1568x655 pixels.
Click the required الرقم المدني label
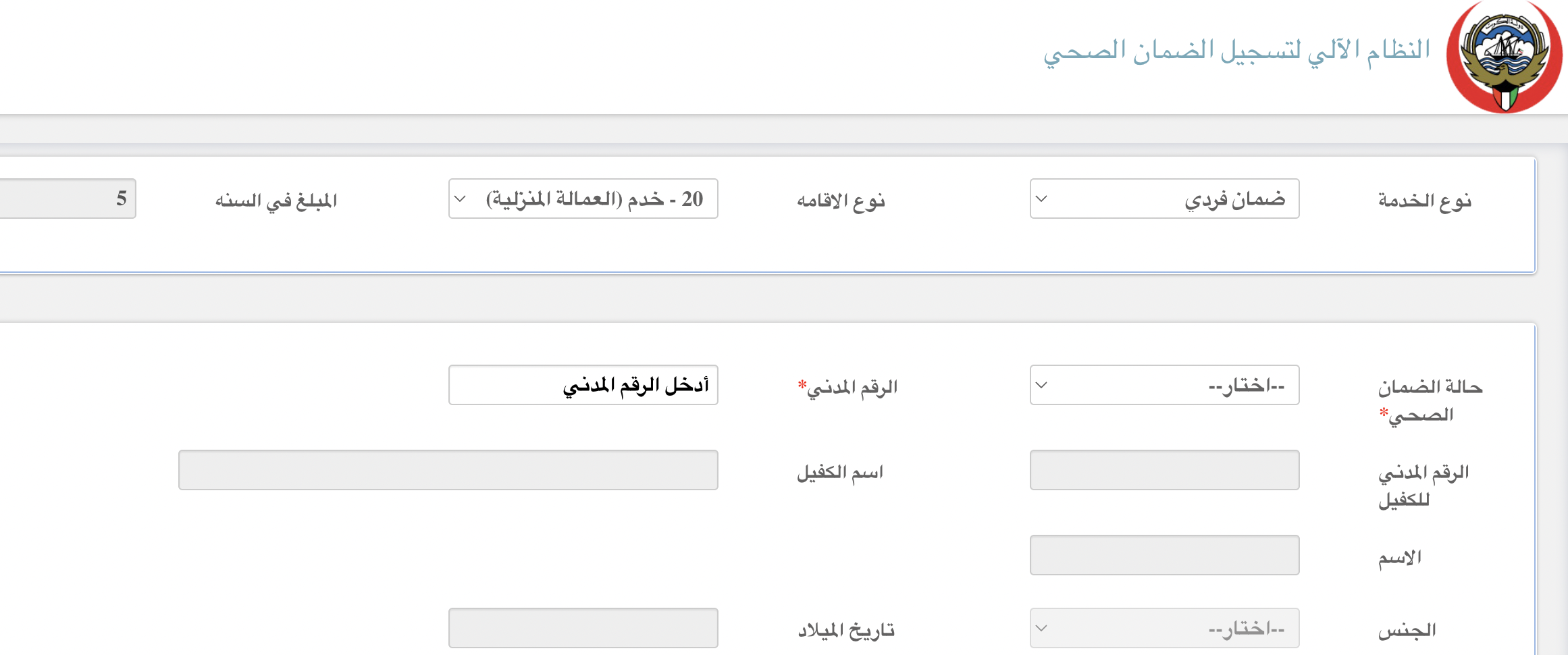848,387
